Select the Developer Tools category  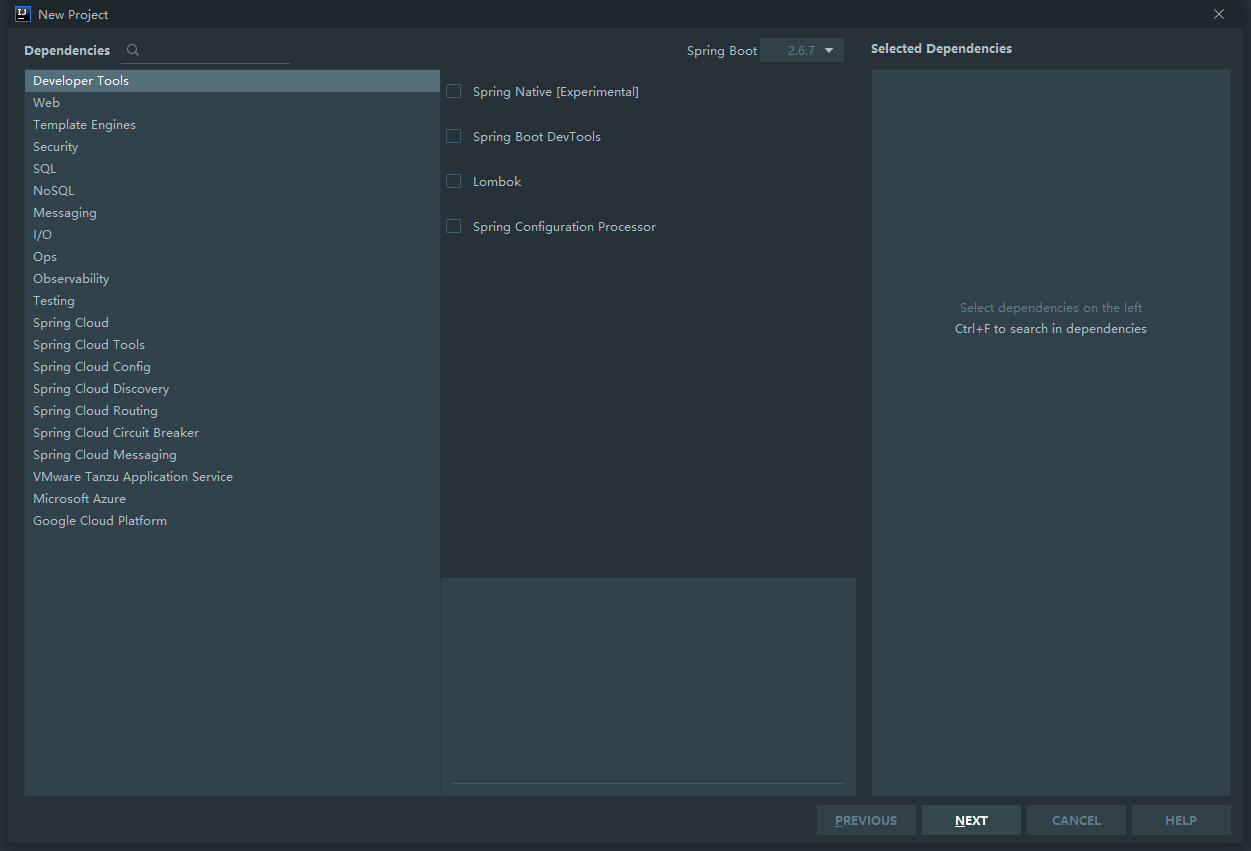click(x=232, y=81)
